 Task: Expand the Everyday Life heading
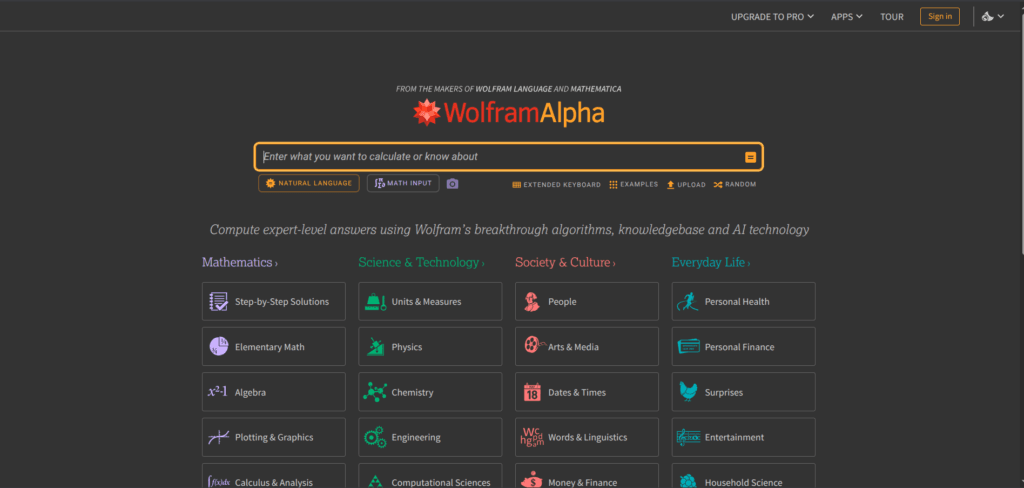click(711, 263)
